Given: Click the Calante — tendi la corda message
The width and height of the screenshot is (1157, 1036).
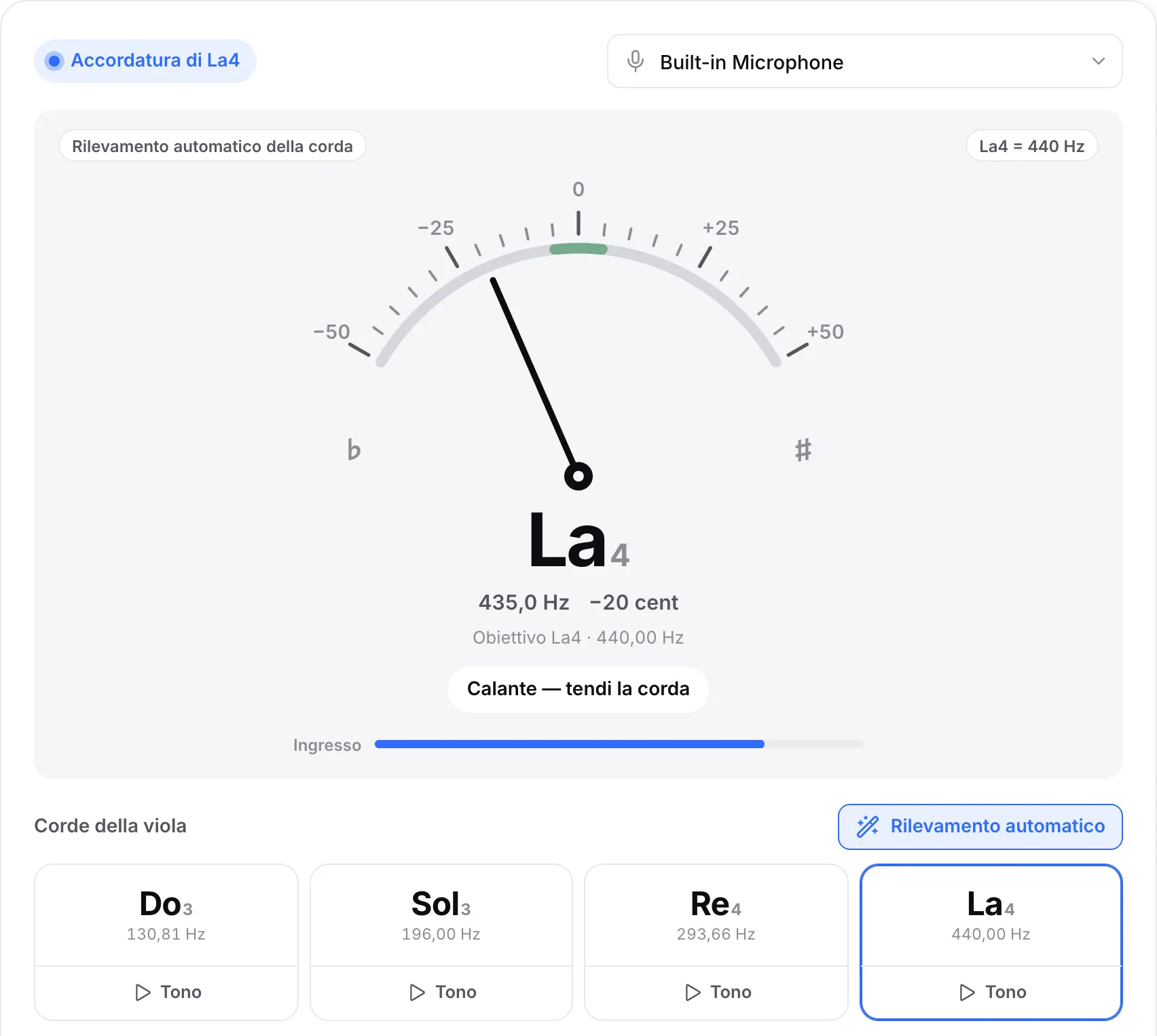Looking at the screenshot, I should click(578, 689).
